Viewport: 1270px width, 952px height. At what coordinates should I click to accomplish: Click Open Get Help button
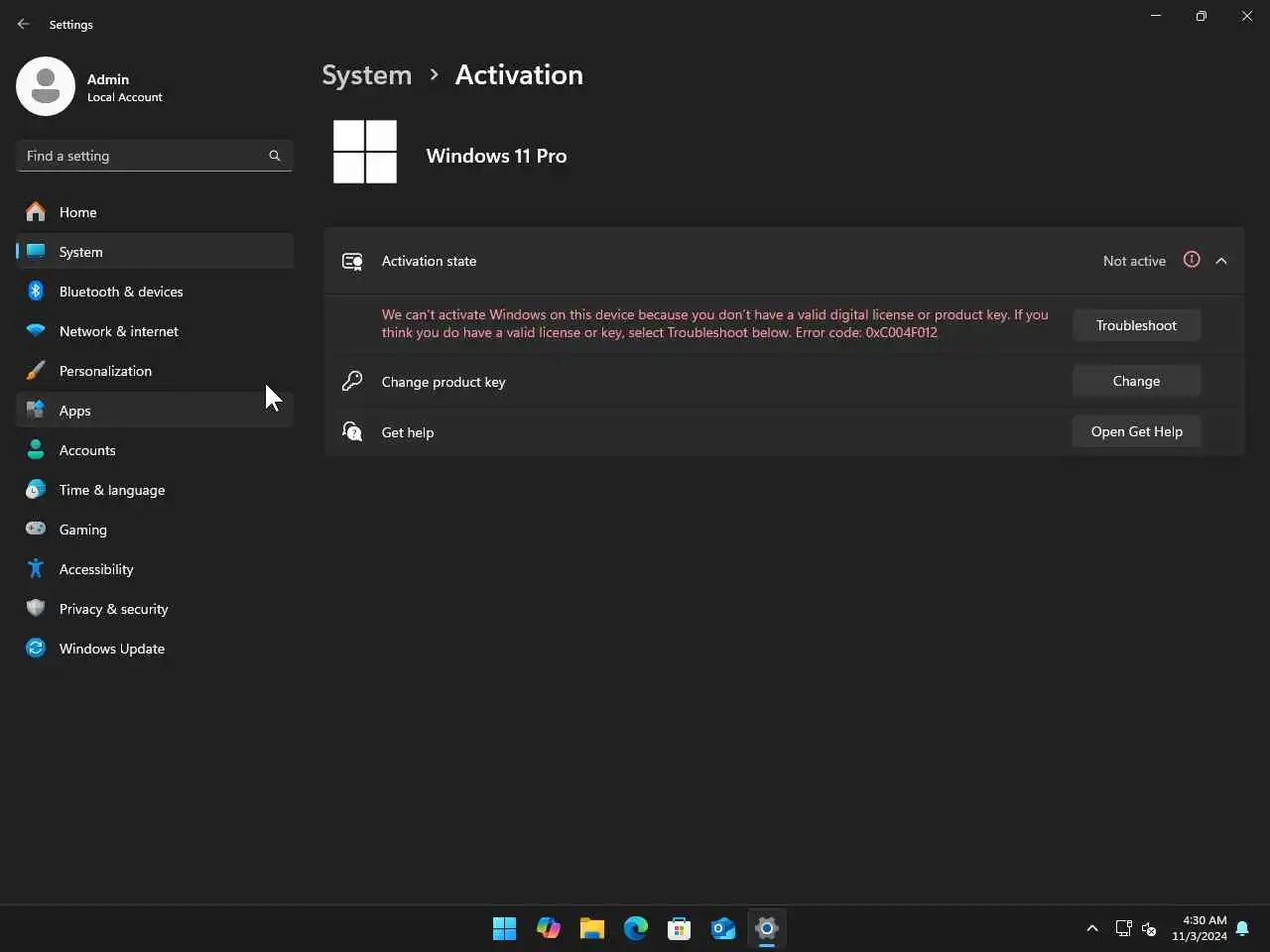tap(1136, 431)
